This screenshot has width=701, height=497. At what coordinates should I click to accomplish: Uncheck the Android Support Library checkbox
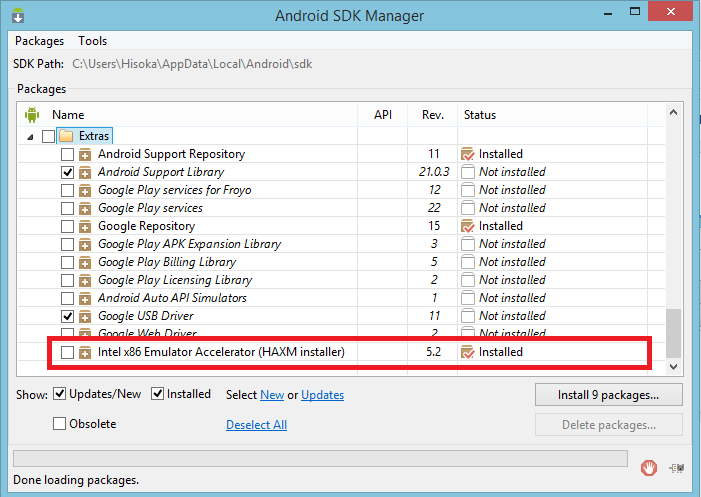pyautogui.click(x=67, y=172)
